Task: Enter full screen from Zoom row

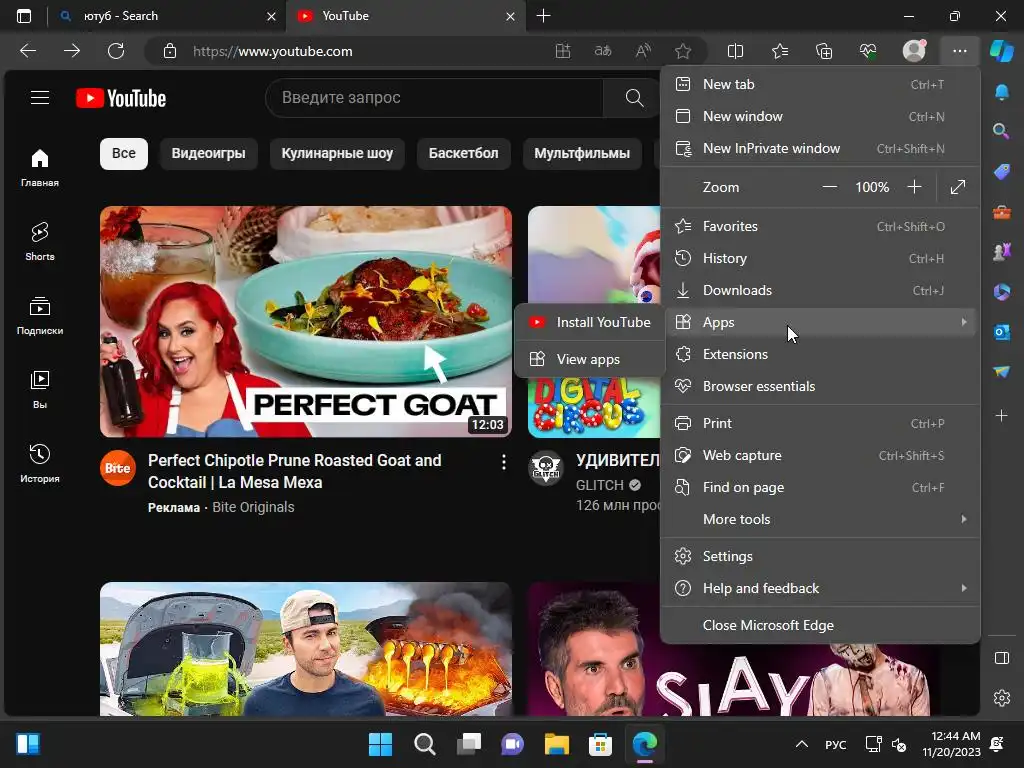Action: tap(957, 187)
